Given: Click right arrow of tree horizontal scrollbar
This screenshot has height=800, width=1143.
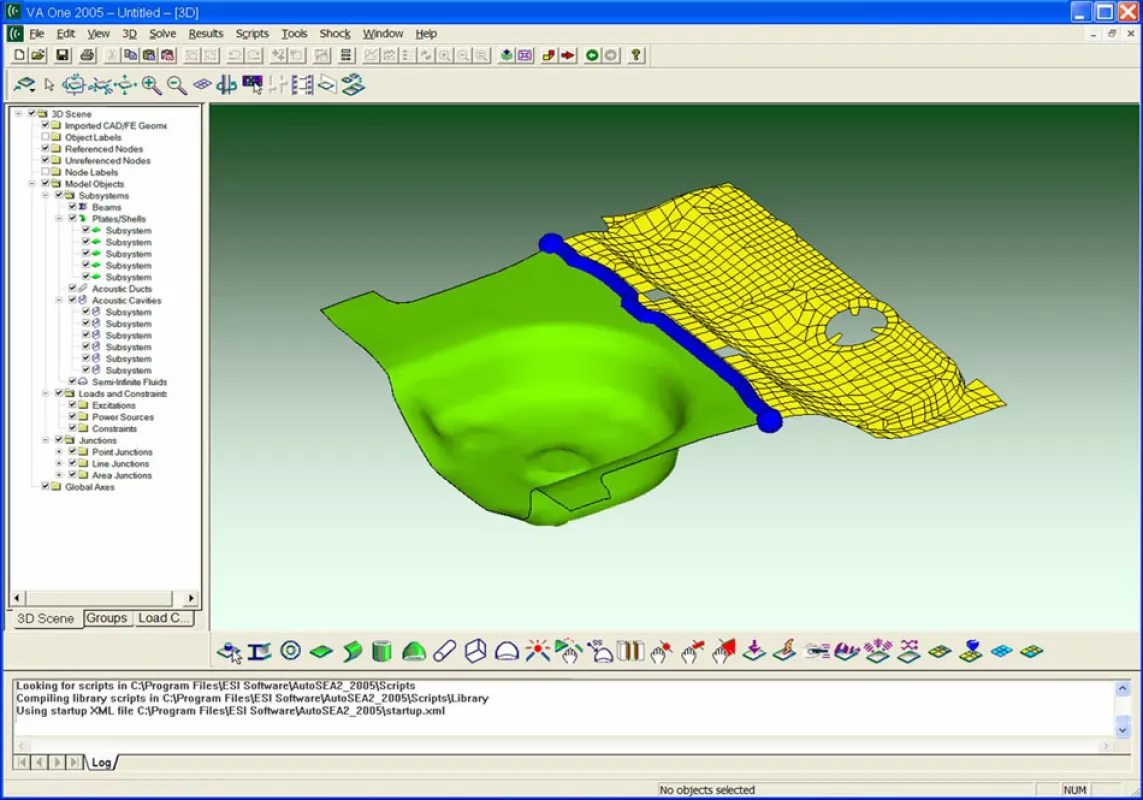Looking at the screenshot, I should click(191, 598).
